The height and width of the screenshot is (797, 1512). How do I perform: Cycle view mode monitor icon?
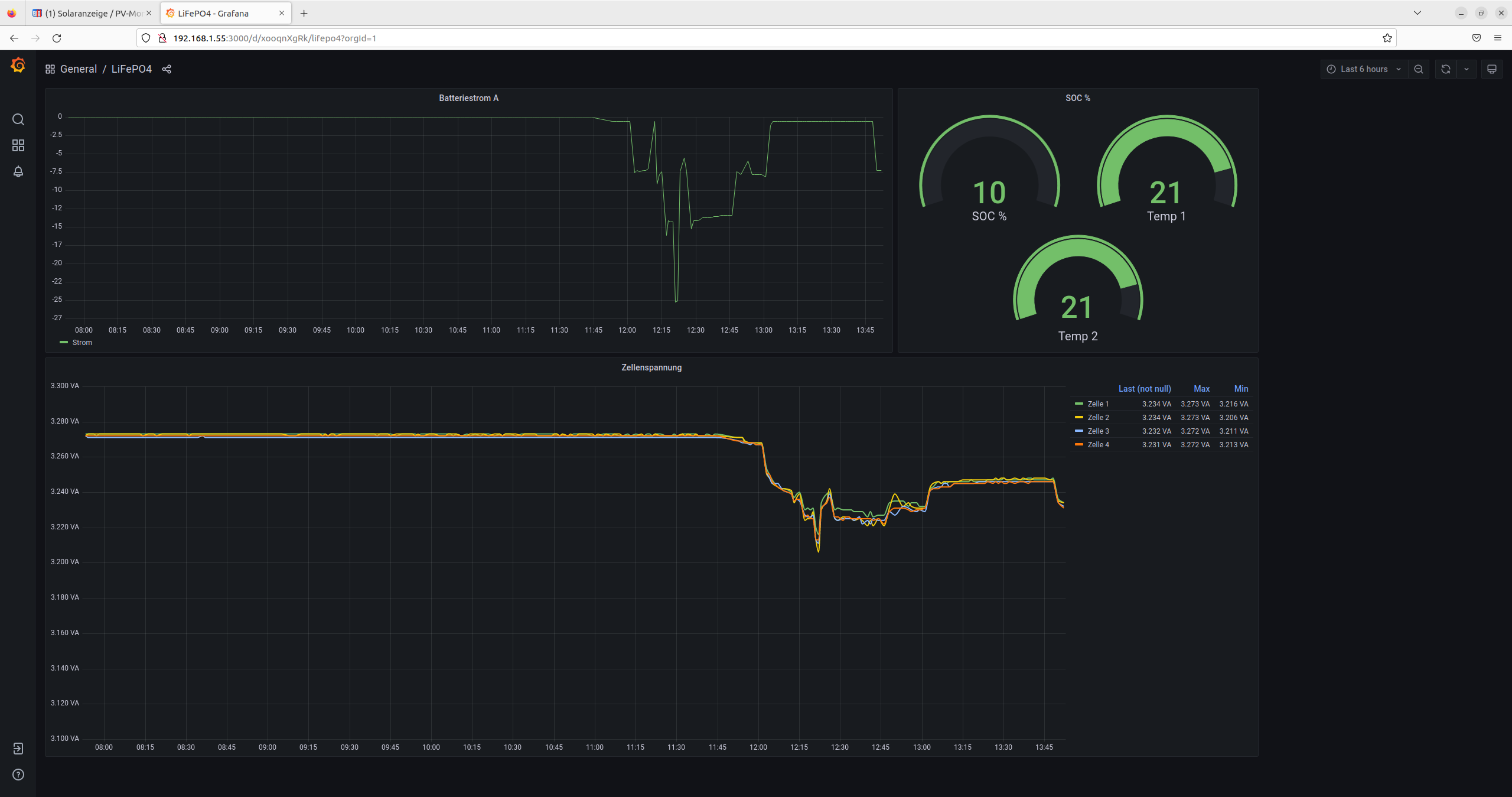(1491, 69)
